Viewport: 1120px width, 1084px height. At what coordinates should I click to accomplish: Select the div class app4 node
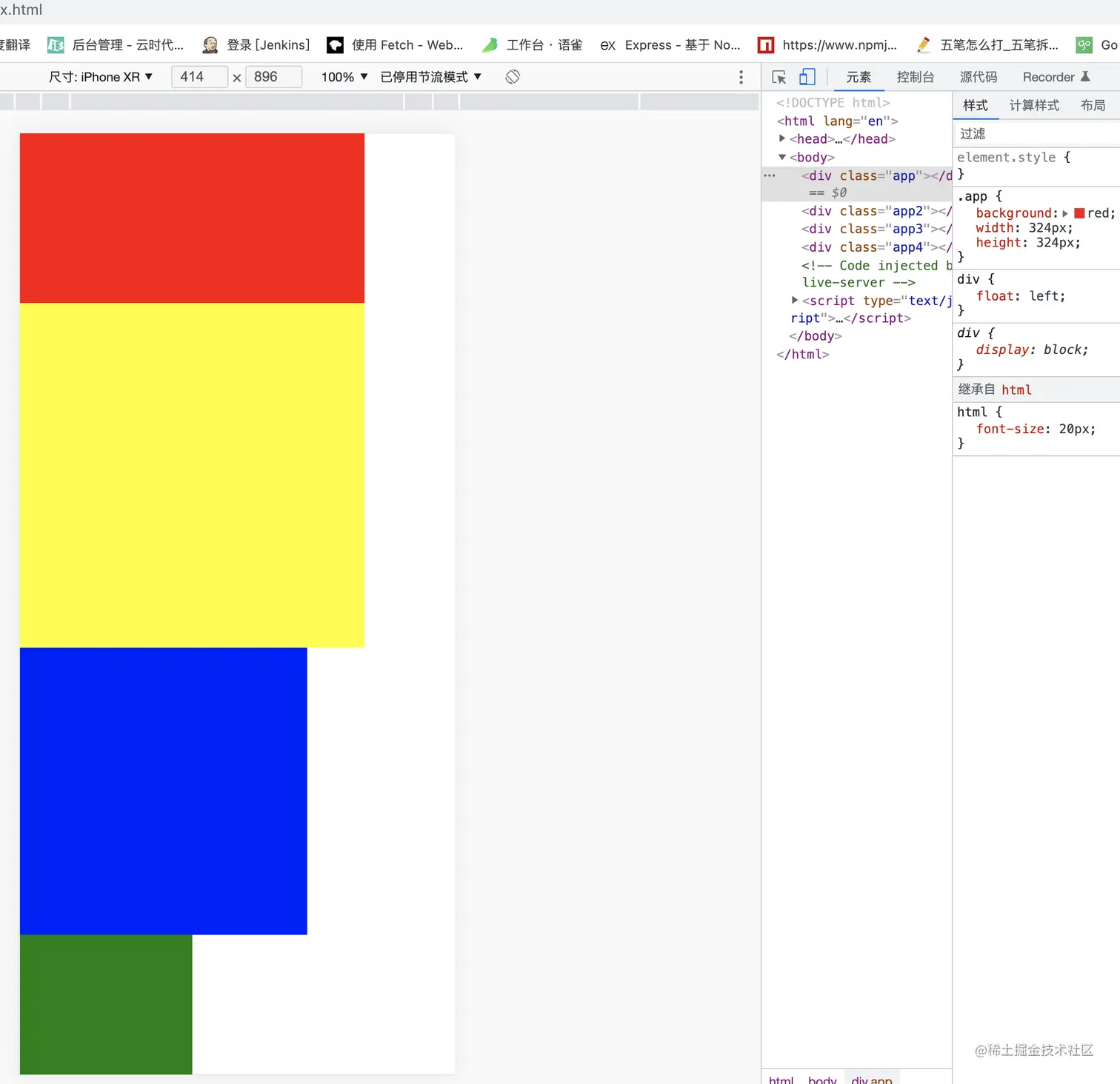point(876,247)
